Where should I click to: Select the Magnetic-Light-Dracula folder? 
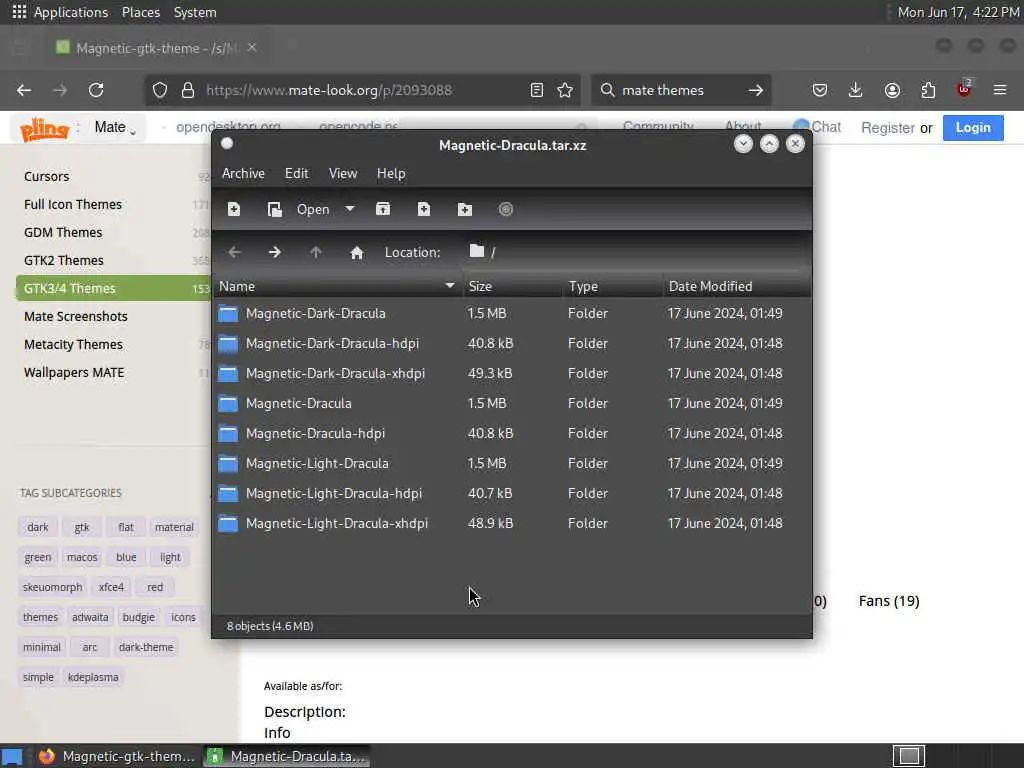point(512,464)
